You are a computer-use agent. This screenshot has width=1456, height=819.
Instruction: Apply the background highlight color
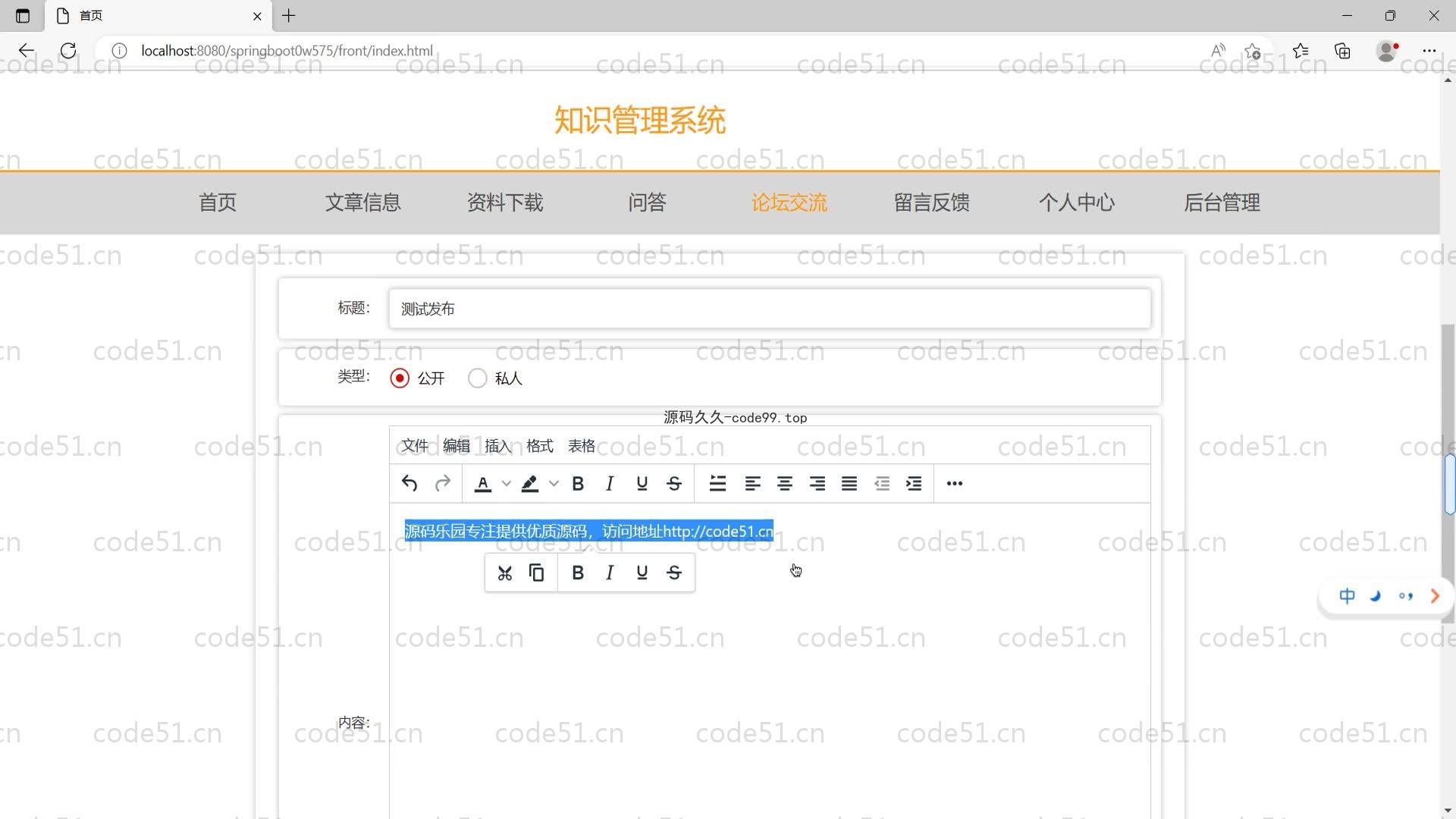tap(530, 483)
